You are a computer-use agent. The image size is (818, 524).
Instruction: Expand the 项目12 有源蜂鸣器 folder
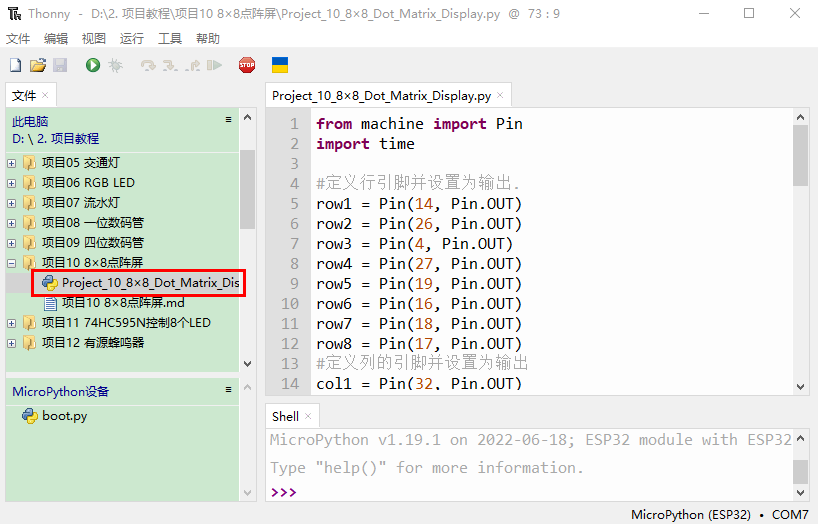point(12,343)
